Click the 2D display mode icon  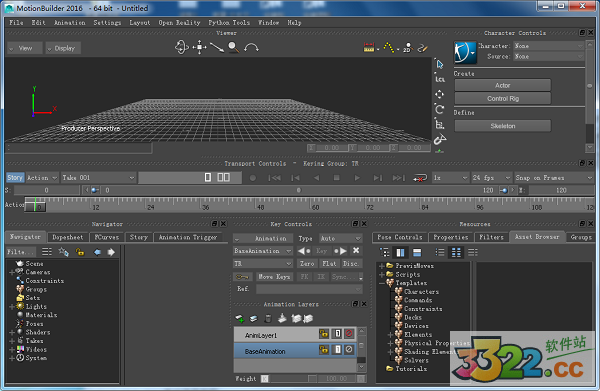click(x=407, y=48)
